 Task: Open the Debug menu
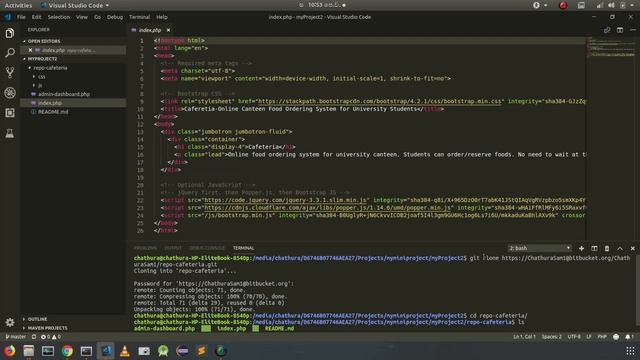coord(115,17)
